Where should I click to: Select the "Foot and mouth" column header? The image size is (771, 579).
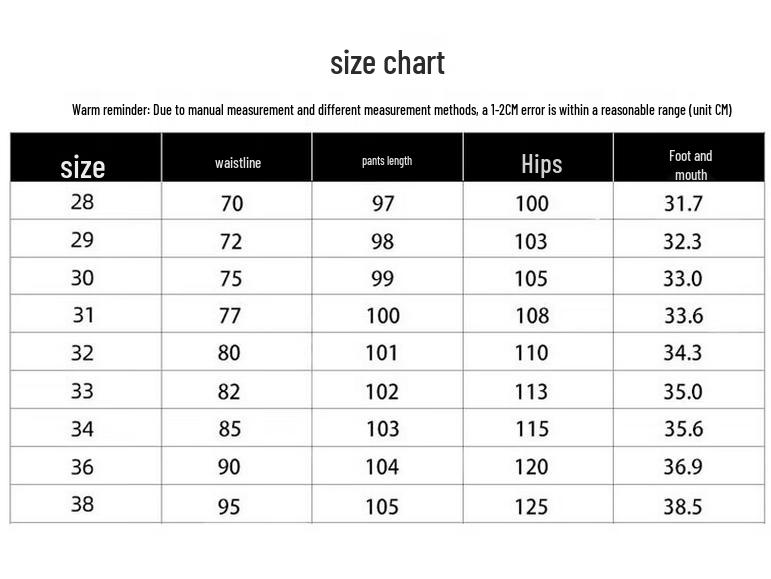point(690,165)
